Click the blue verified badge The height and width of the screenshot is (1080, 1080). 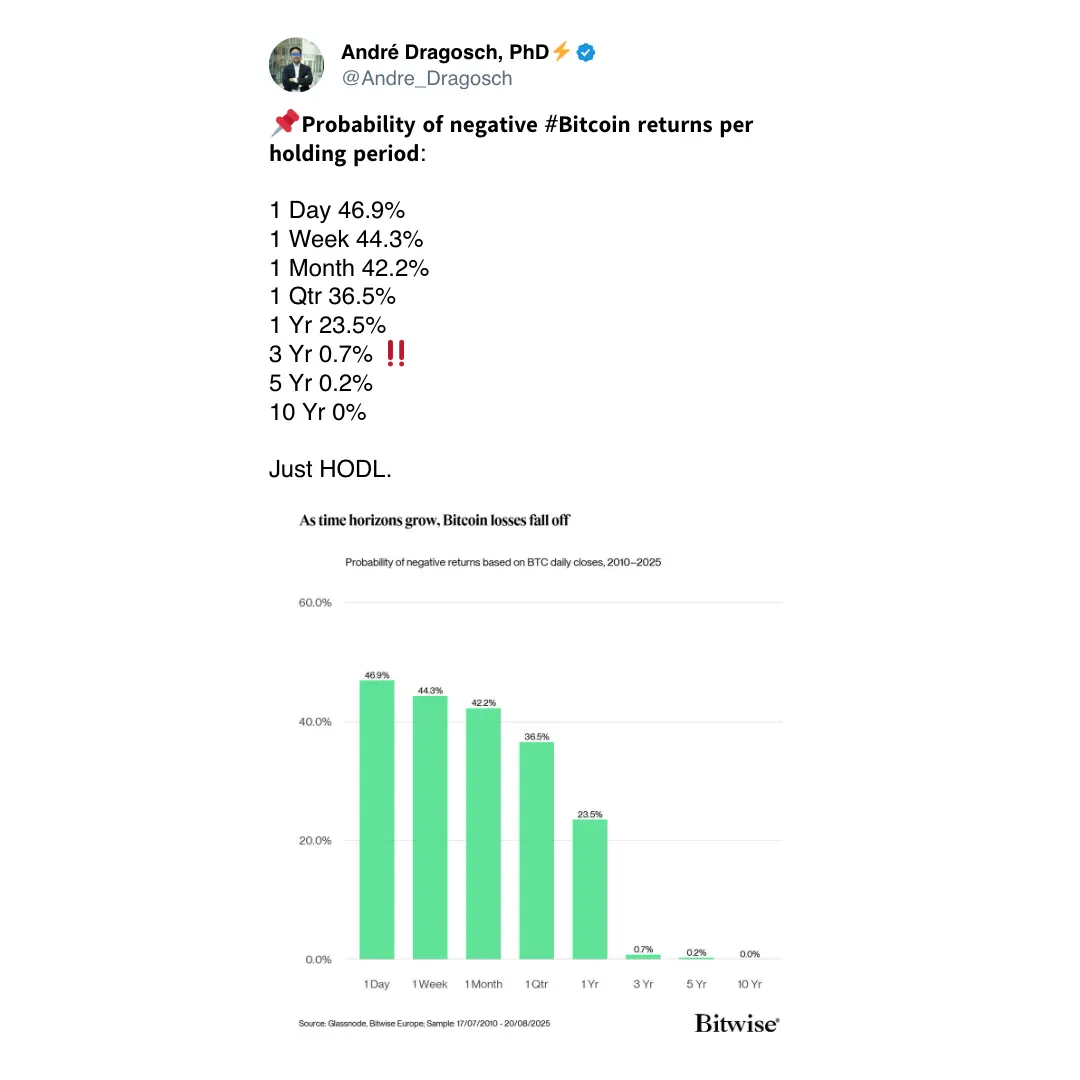587,52
